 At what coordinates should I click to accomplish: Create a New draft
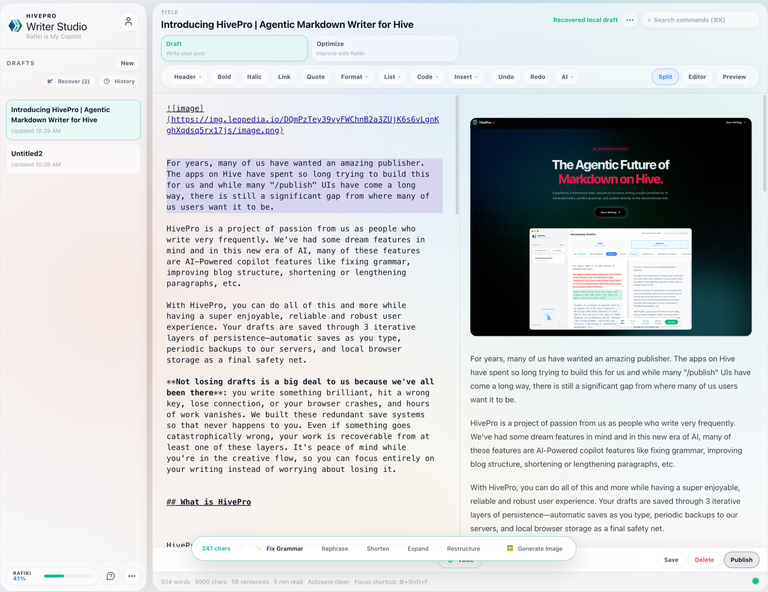tap(127, 63)
